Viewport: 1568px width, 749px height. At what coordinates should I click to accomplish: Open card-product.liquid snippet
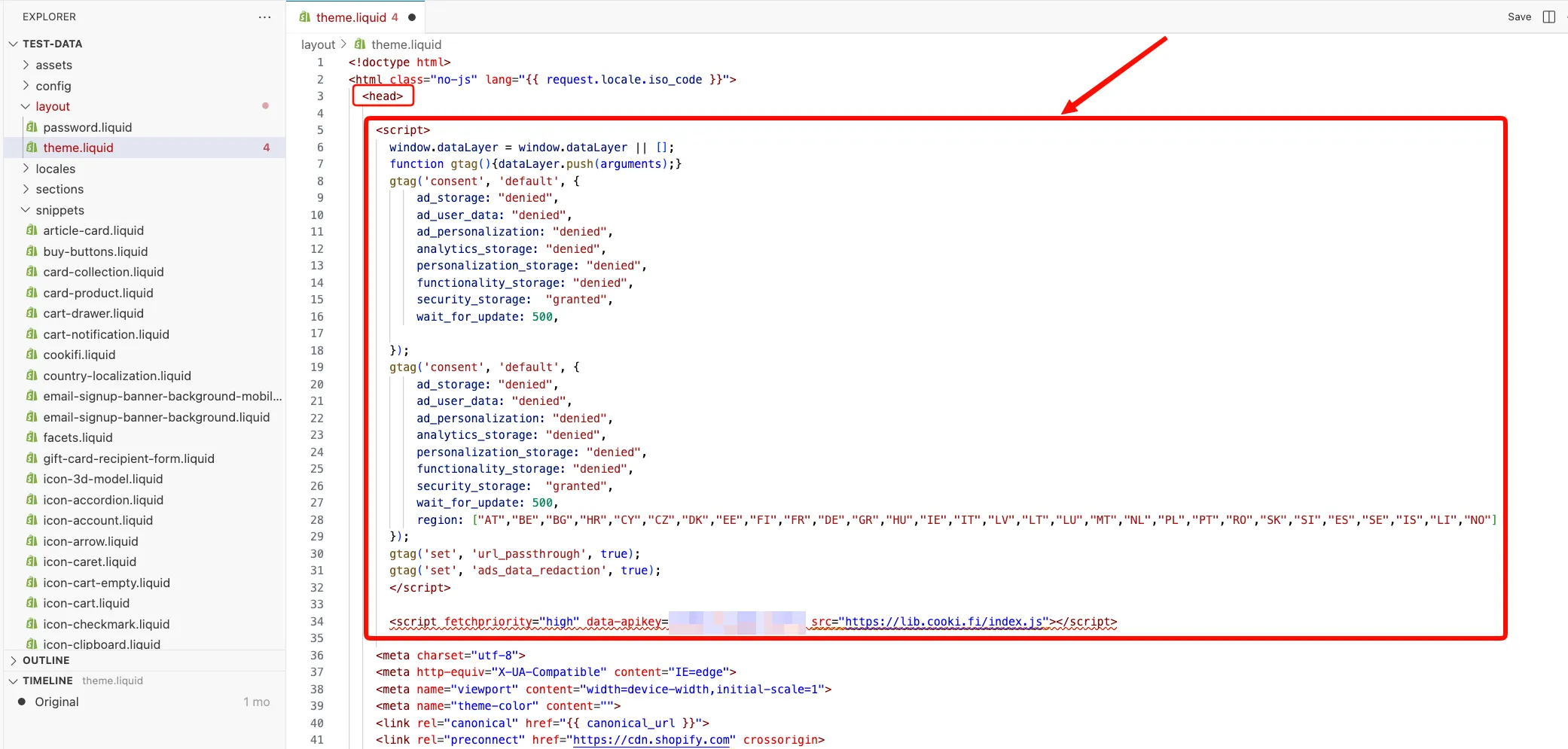tap(98, 293)
